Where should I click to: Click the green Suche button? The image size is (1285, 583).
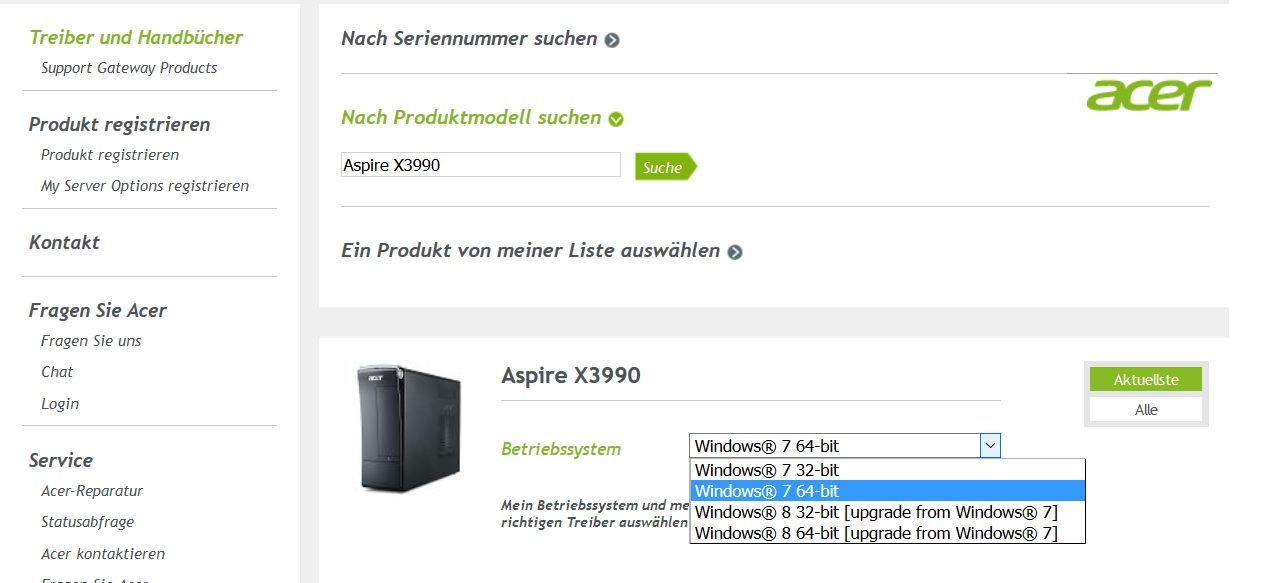point(665,167)
